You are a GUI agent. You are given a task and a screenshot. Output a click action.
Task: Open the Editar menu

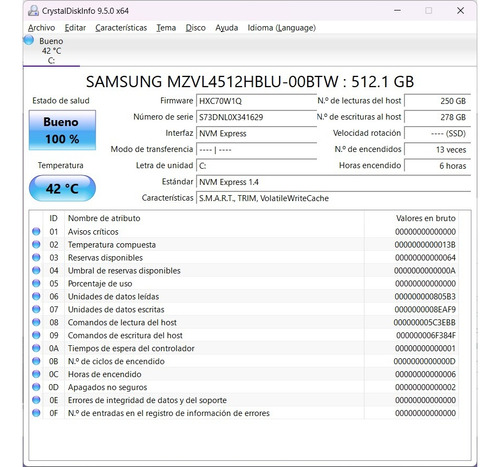coord(75,28)
